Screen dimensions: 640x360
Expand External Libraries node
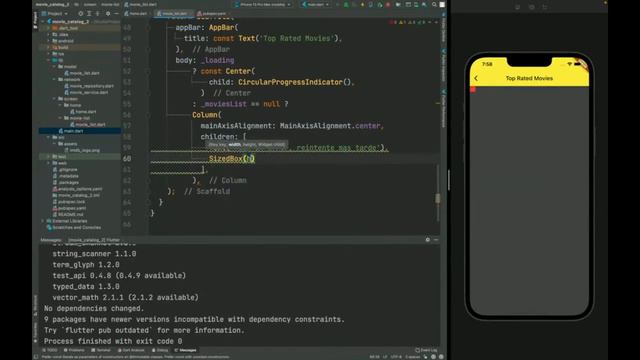pos(43,221)
